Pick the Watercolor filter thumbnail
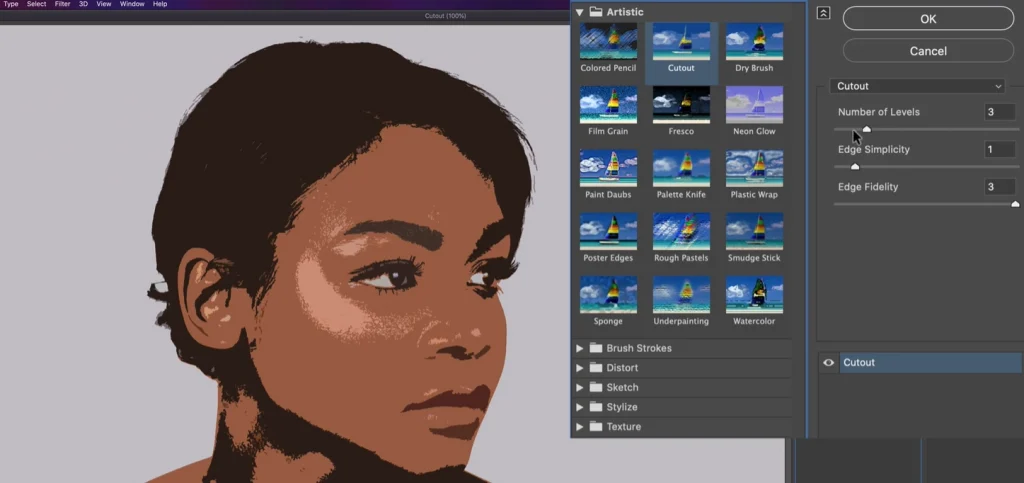1024x483 pixels. point(754,294)
